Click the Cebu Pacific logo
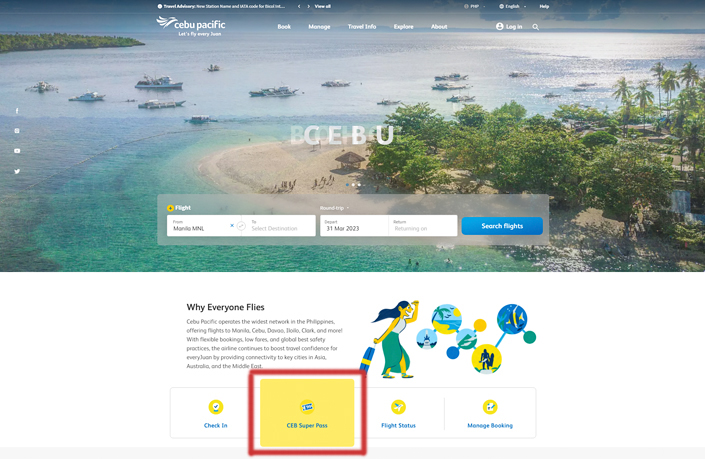Screen dimensions: 705x459 191,26
